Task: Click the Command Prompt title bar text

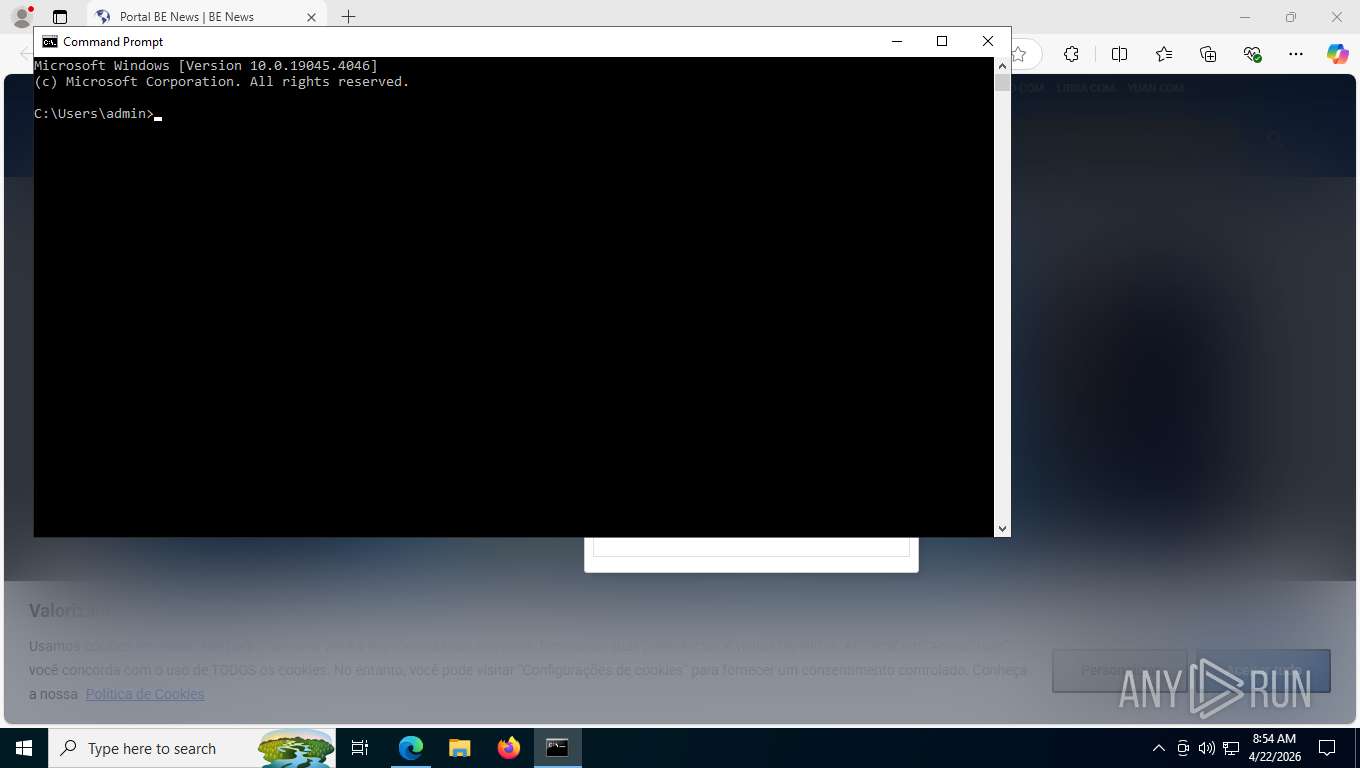Action: point(113,41)
